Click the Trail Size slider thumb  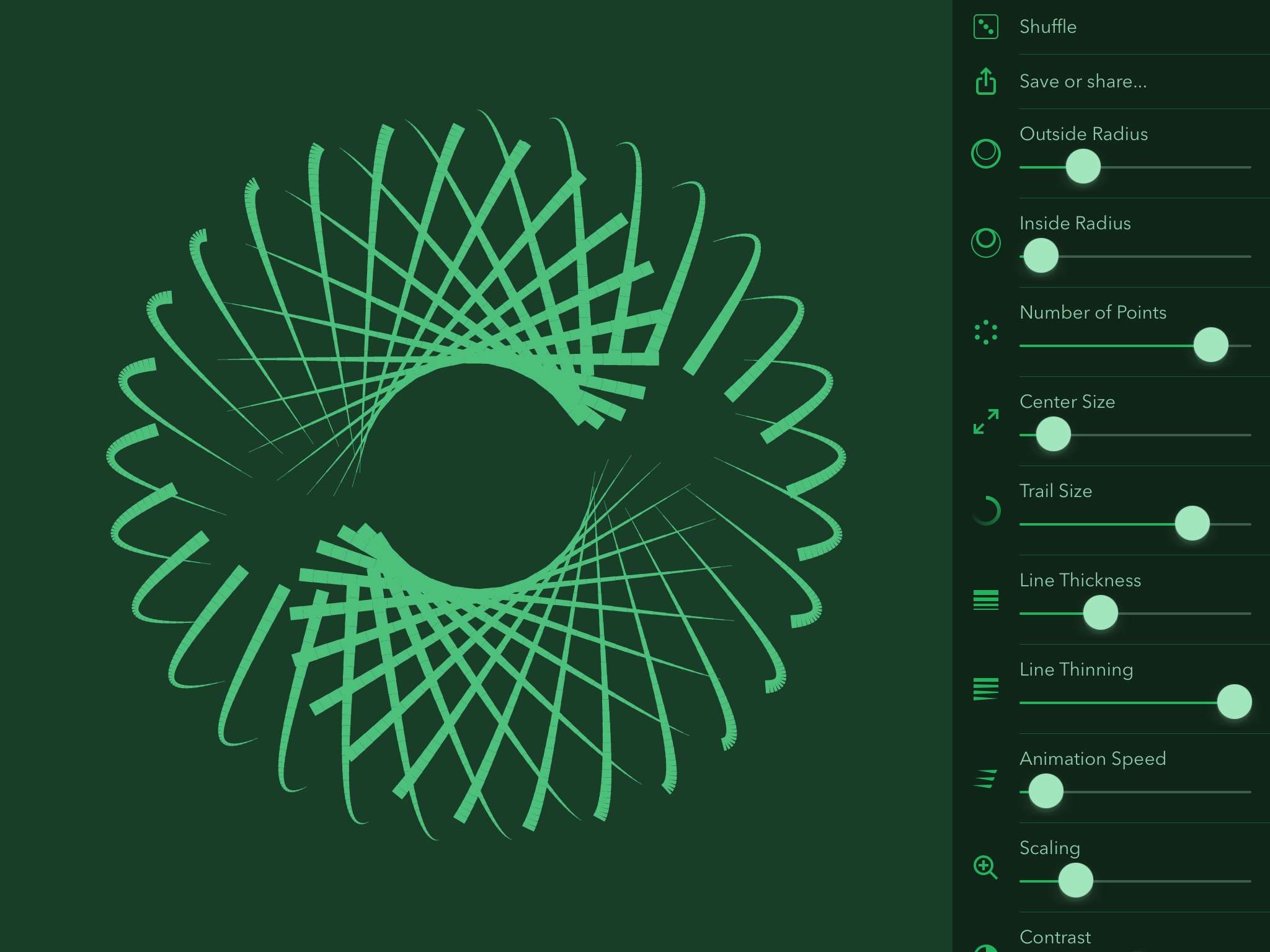(x=1192, y=523)
